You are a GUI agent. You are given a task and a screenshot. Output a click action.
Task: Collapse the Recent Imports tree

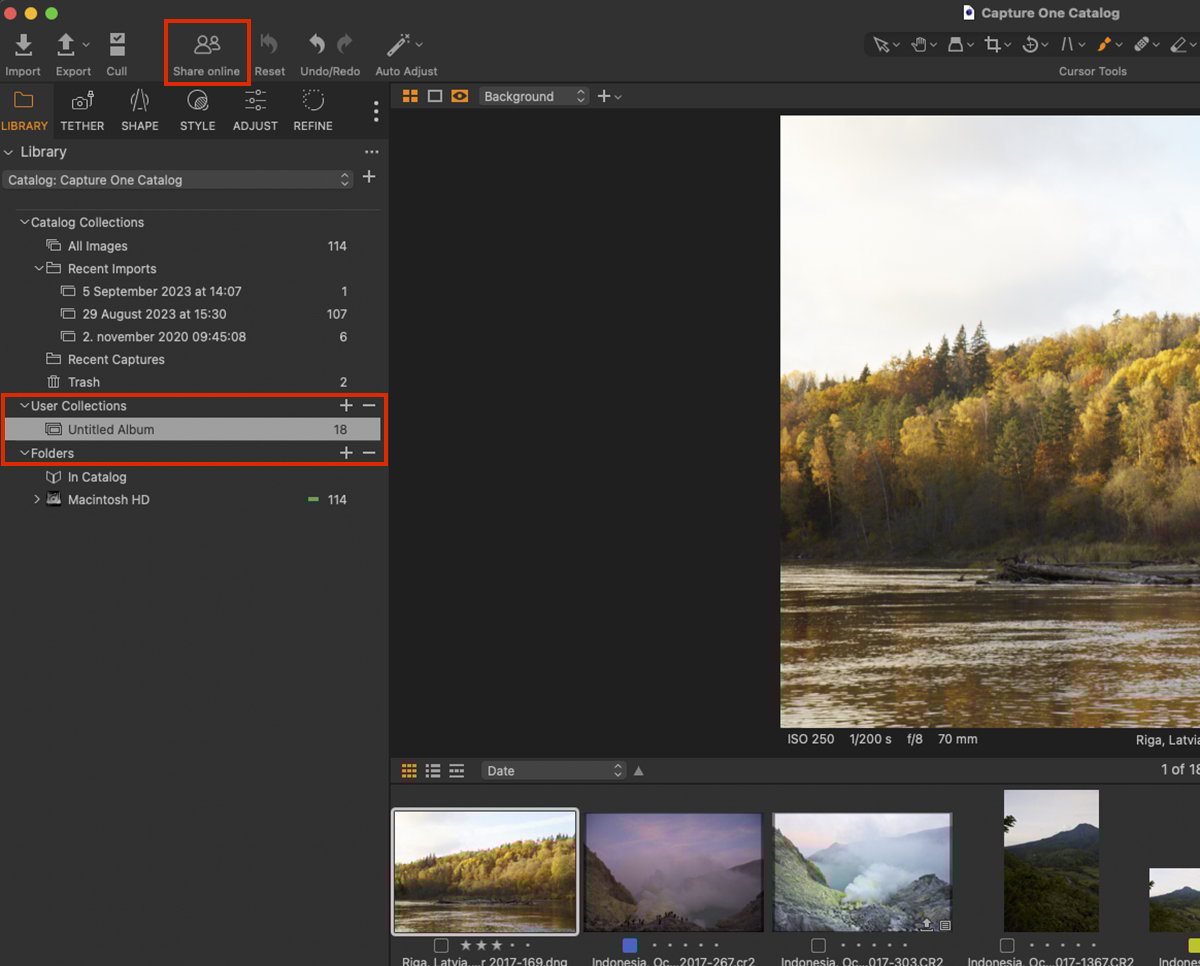point(40,268)
